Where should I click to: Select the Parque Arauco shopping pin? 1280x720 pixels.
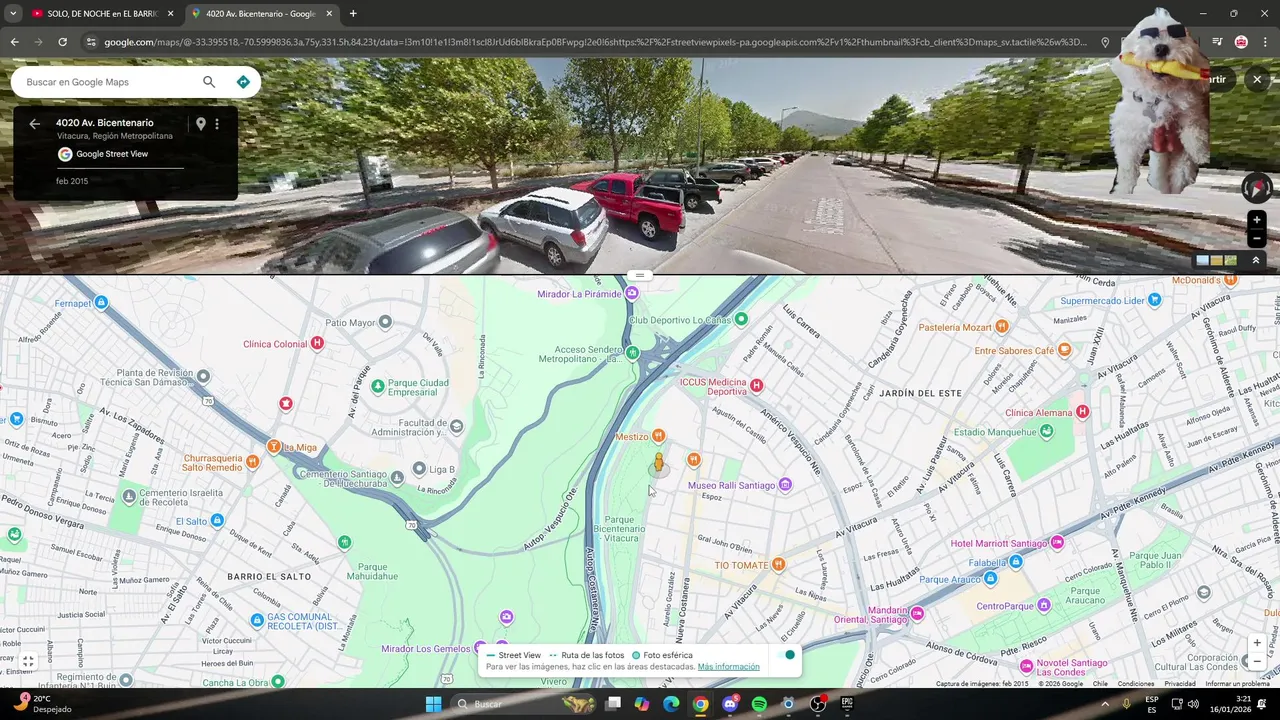coord(990,579)
